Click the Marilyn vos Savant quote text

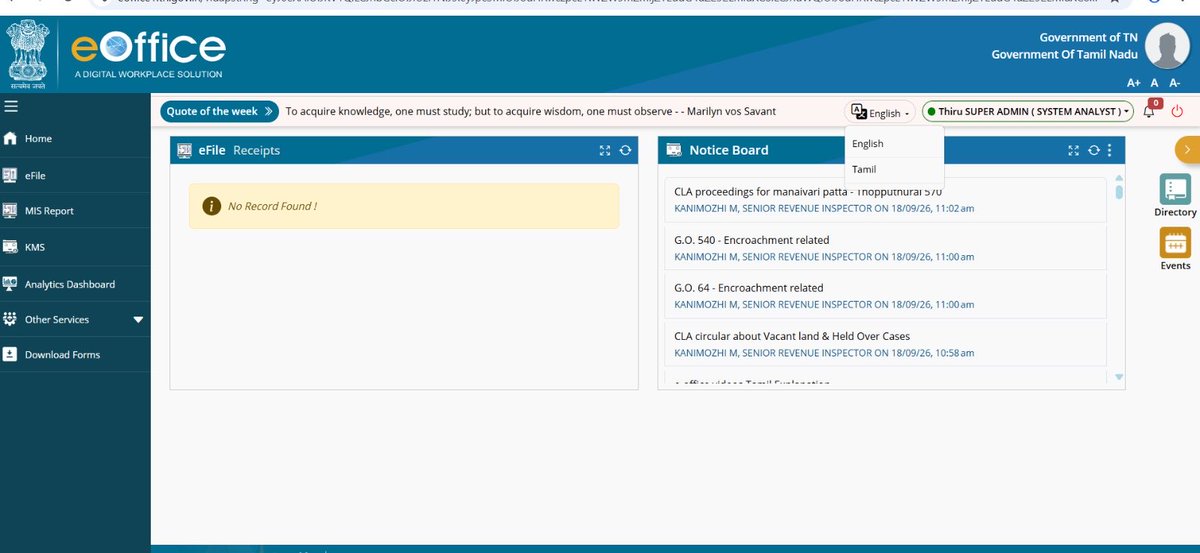[531, 112]
